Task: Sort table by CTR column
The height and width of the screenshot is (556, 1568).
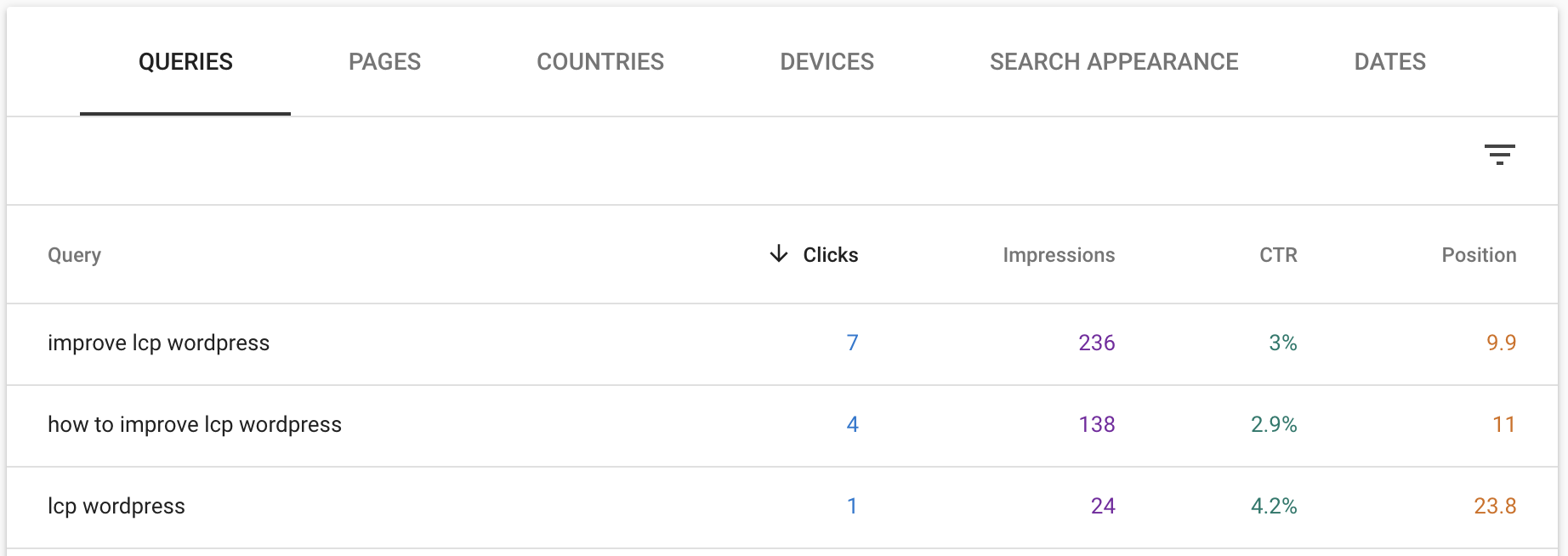Action: pos(1278,255)
